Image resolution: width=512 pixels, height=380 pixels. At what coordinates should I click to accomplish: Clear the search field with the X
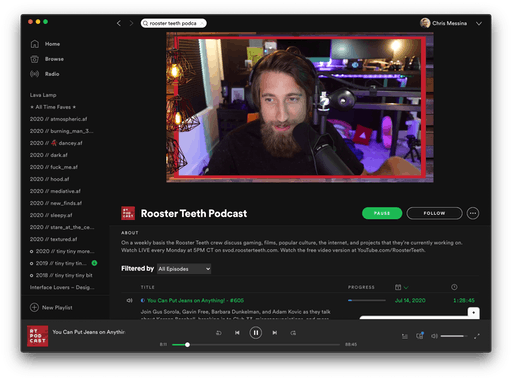[202, 23]
